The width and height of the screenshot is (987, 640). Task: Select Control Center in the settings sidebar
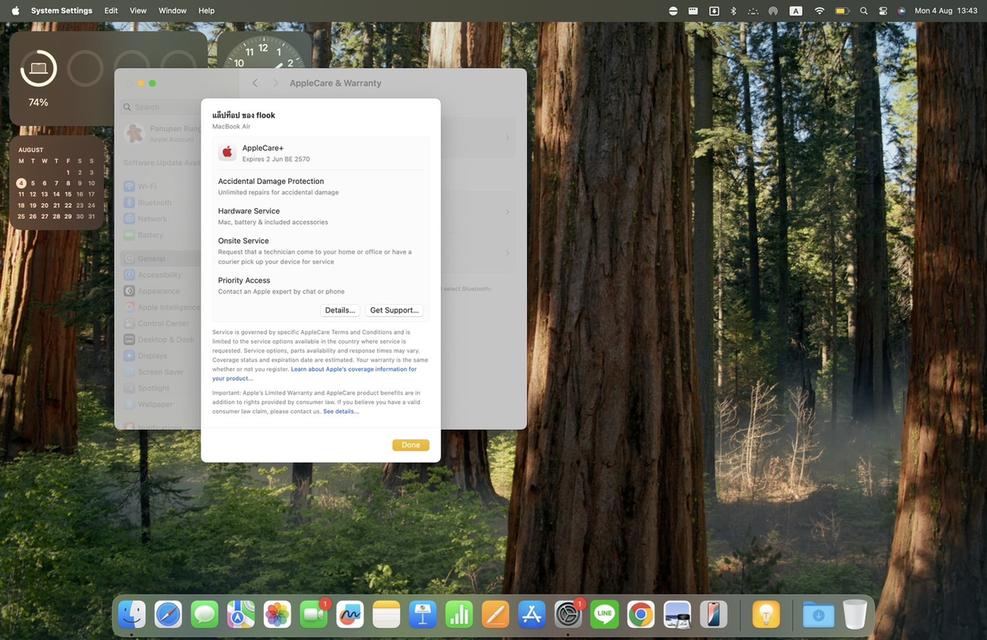161,323
